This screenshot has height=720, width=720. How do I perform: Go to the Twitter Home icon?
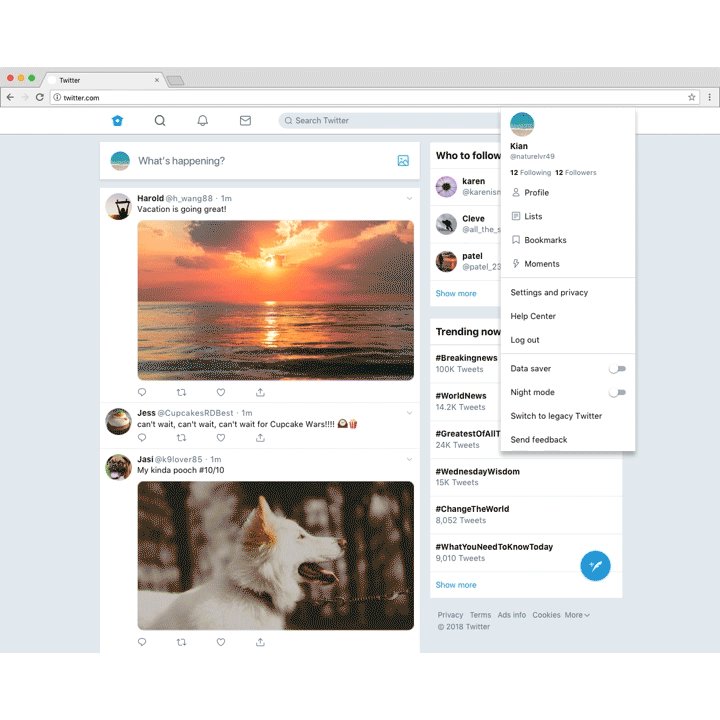point(118,121)
